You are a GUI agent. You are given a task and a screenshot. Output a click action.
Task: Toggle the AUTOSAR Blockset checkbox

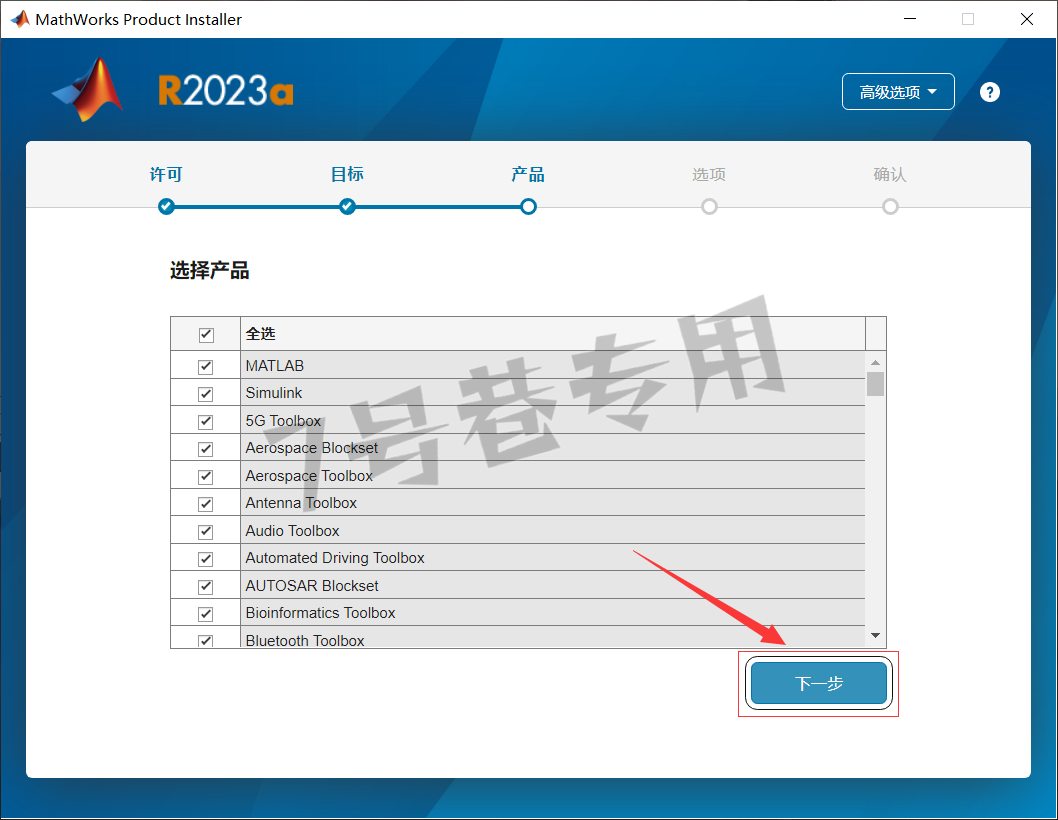tap(206, 586)
